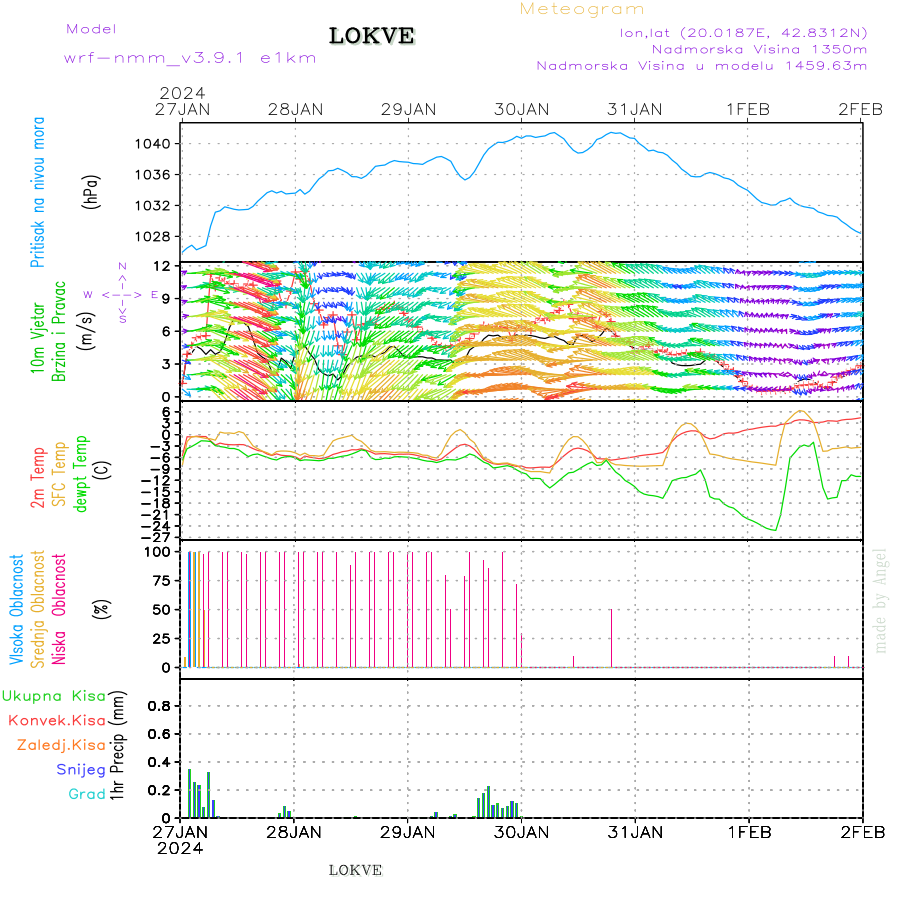Viewport: 900px width, 900px height.
Task: Click the "(m/s)" wind speed unit
Action: [86, 331]
